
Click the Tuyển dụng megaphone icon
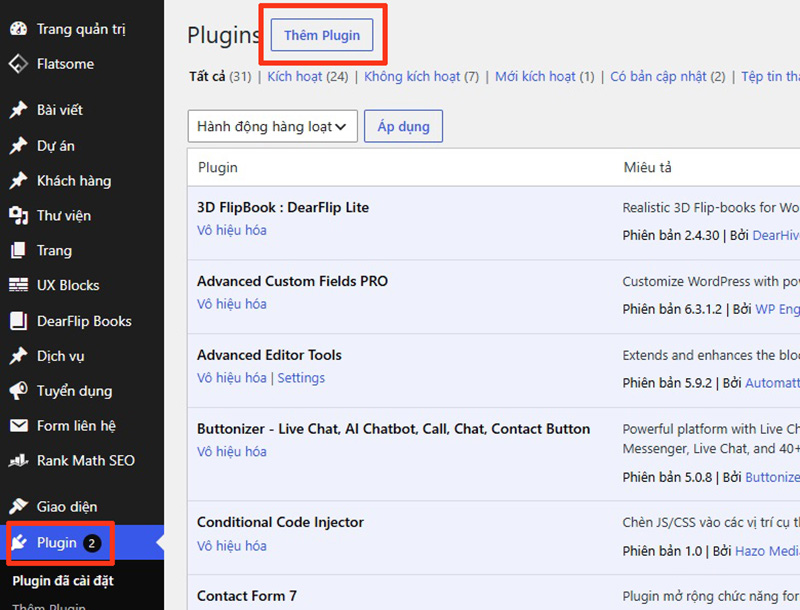18,391
